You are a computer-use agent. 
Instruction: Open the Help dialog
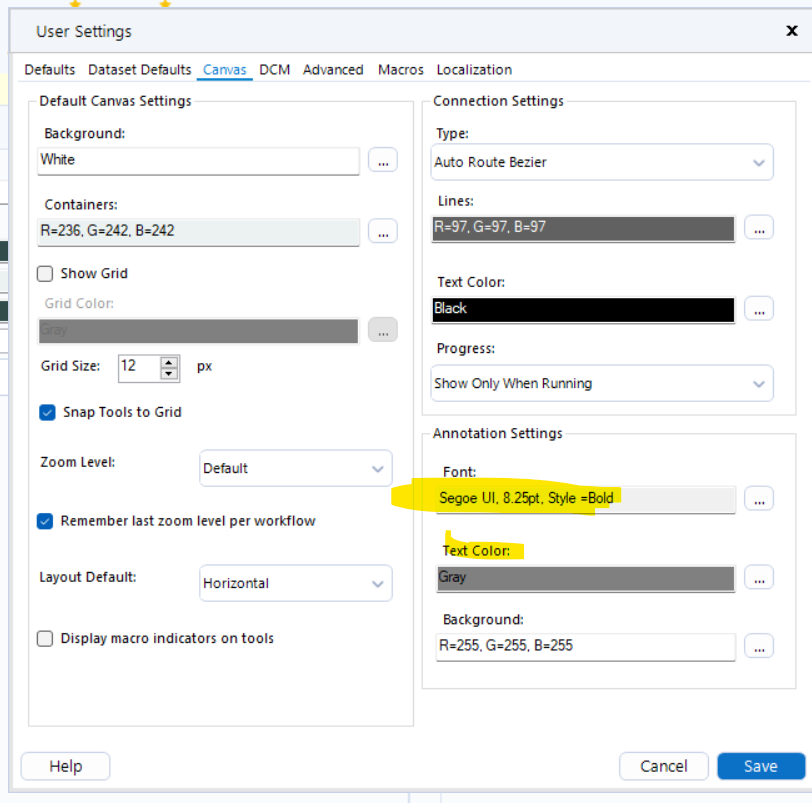(64, 765)
